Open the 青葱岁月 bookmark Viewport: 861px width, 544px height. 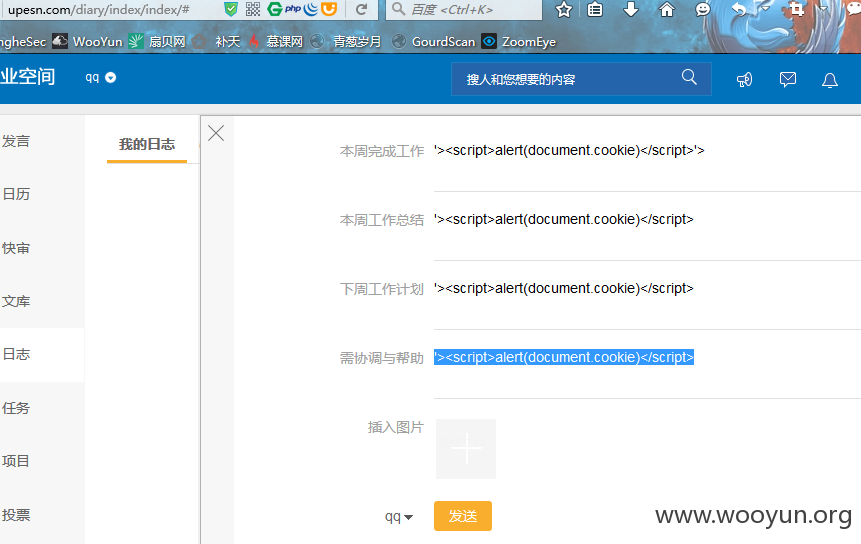345,42
